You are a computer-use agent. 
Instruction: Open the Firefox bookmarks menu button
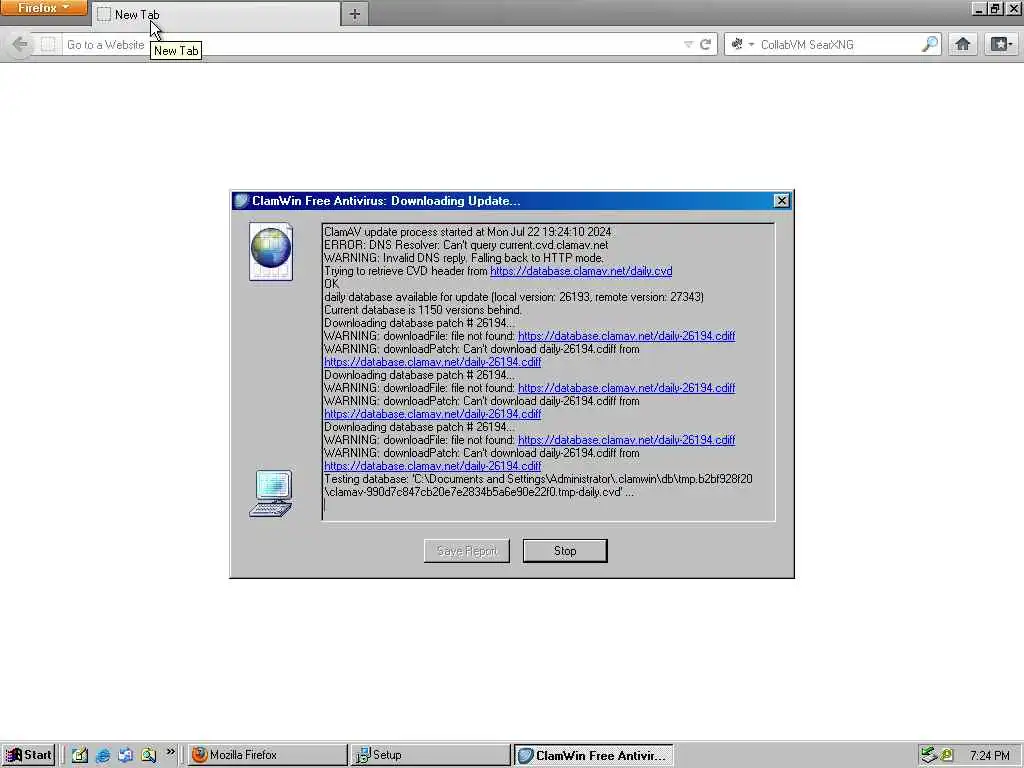(x=1001, y=44)
